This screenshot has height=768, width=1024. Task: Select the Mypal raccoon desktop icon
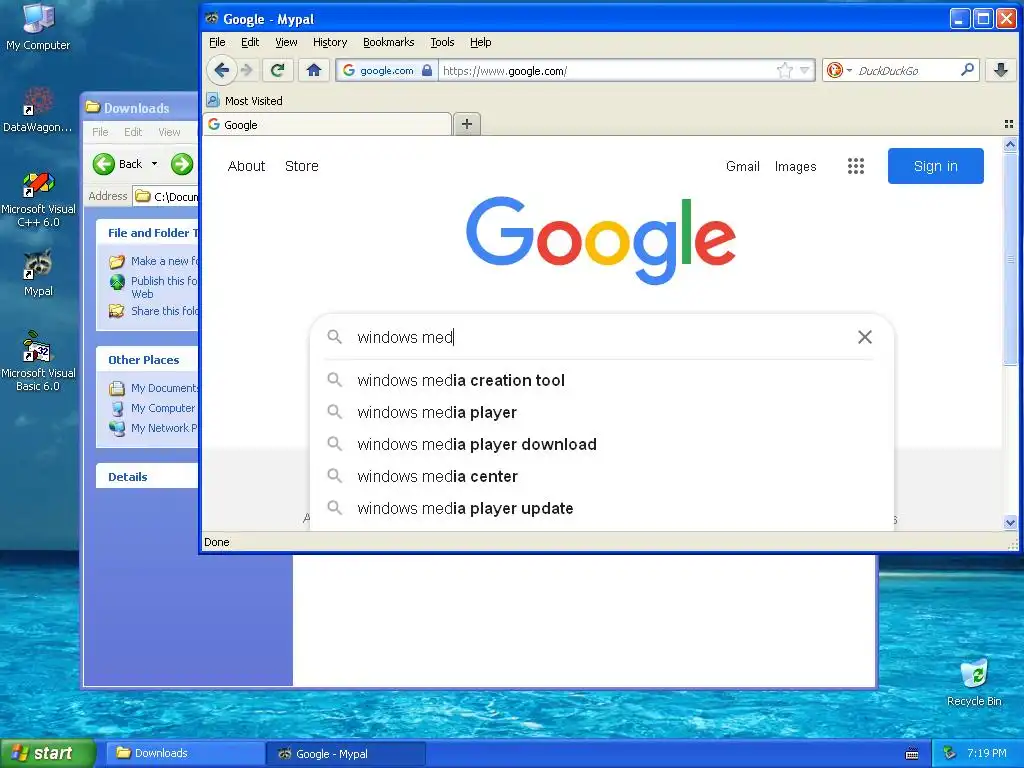pyautogui.click(x=38, y=273)
